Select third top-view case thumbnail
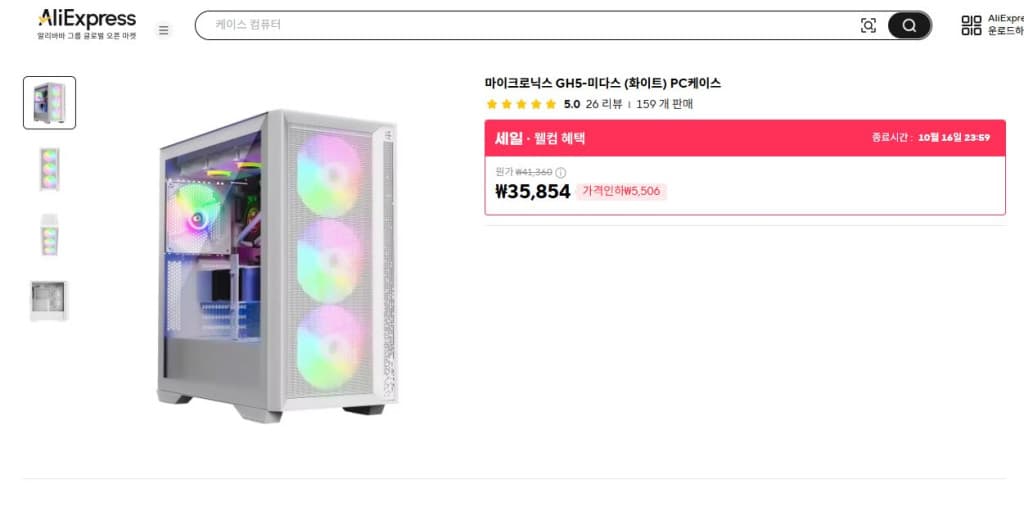1024x507 pixels. (x=50, y=235)
